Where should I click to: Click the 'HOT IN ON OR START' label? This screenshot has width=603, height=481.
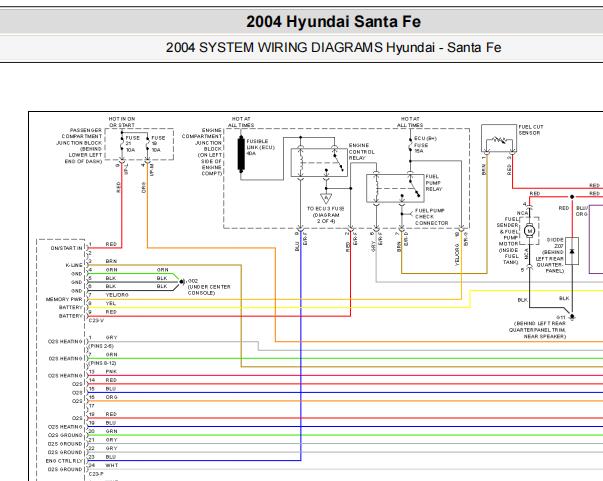(x=122, y=122)
